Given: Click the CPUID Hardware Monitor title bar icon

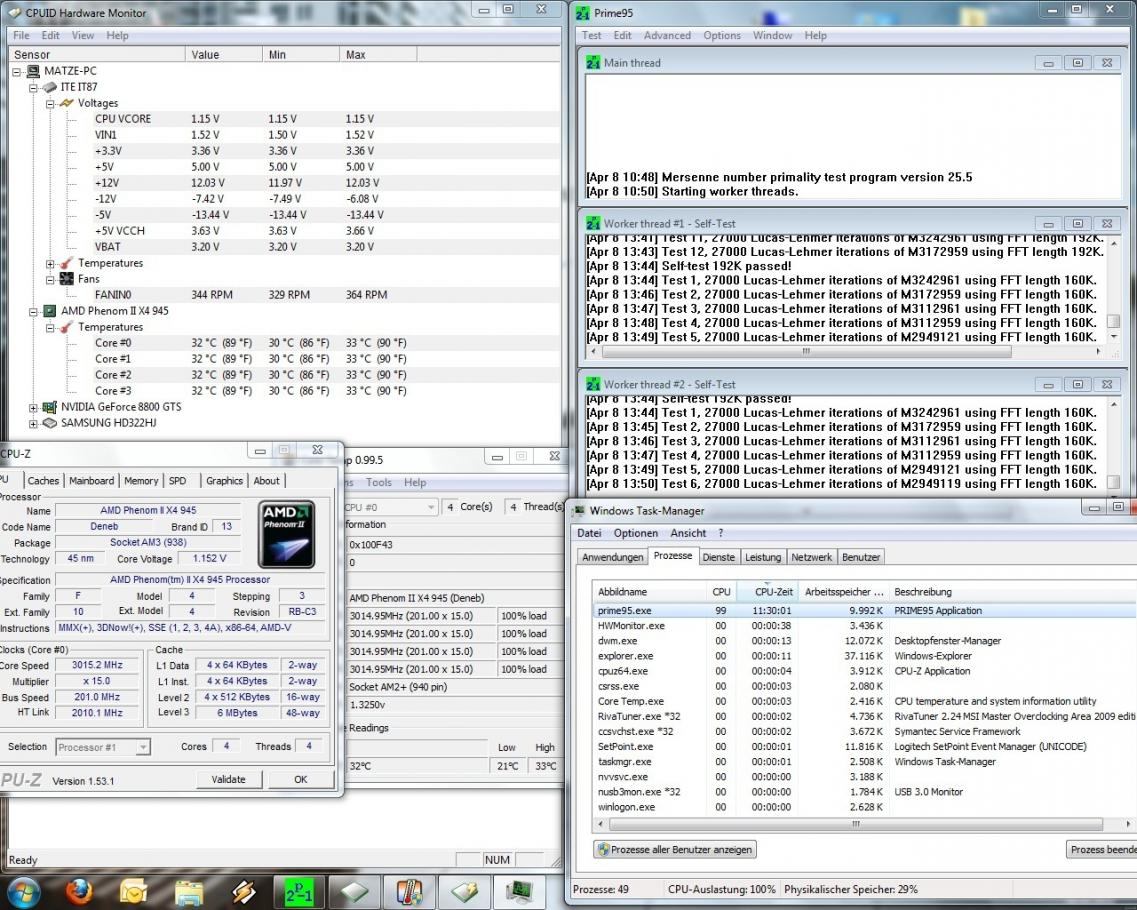Looking at the screenshot, I should point(13,13).
